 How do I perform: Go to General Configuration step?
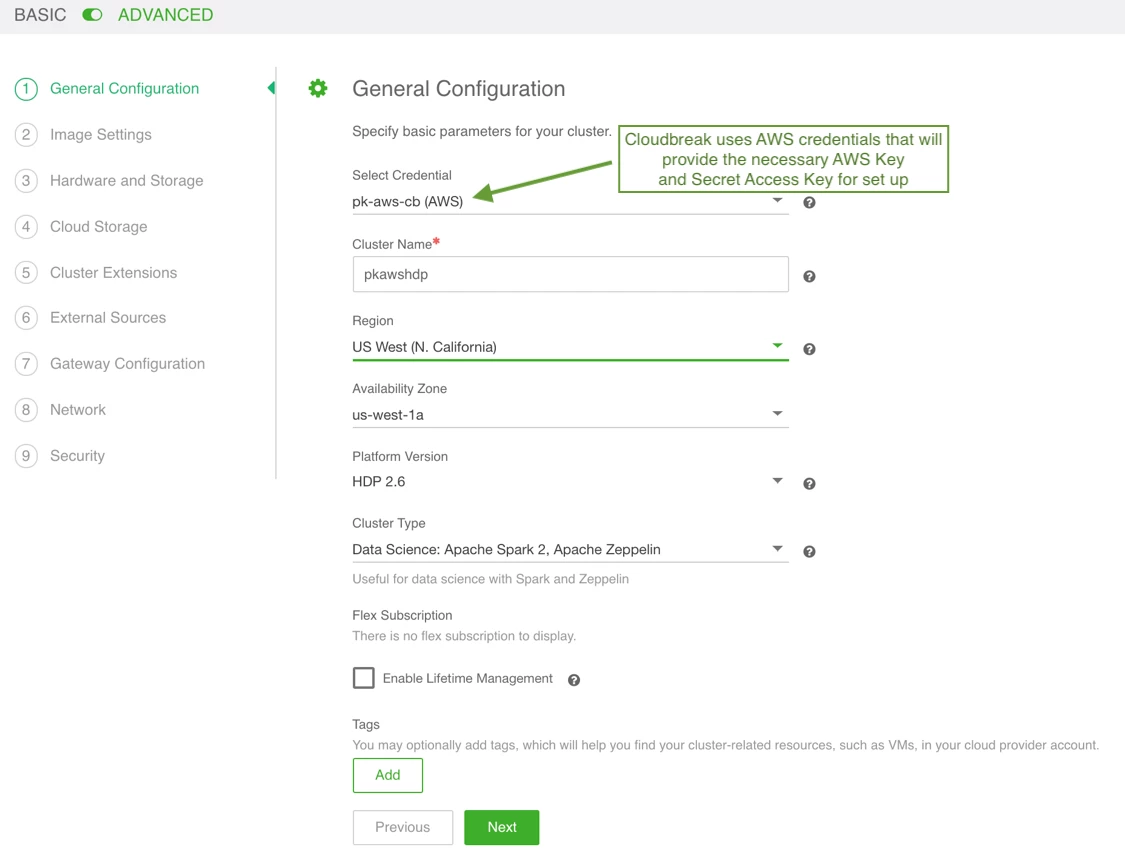(x=107, y=88)
